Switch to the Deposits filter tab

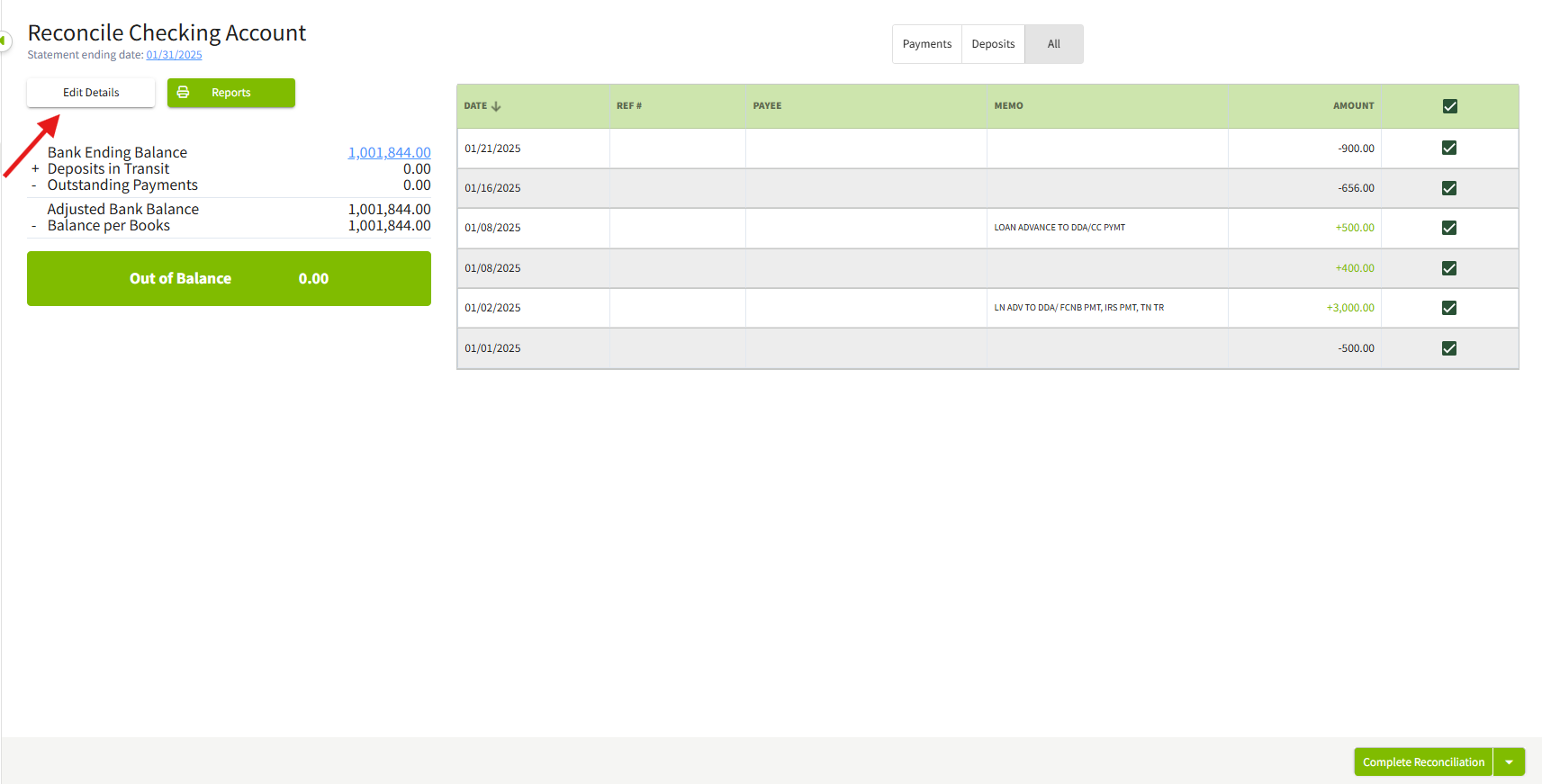click(993, 44)
